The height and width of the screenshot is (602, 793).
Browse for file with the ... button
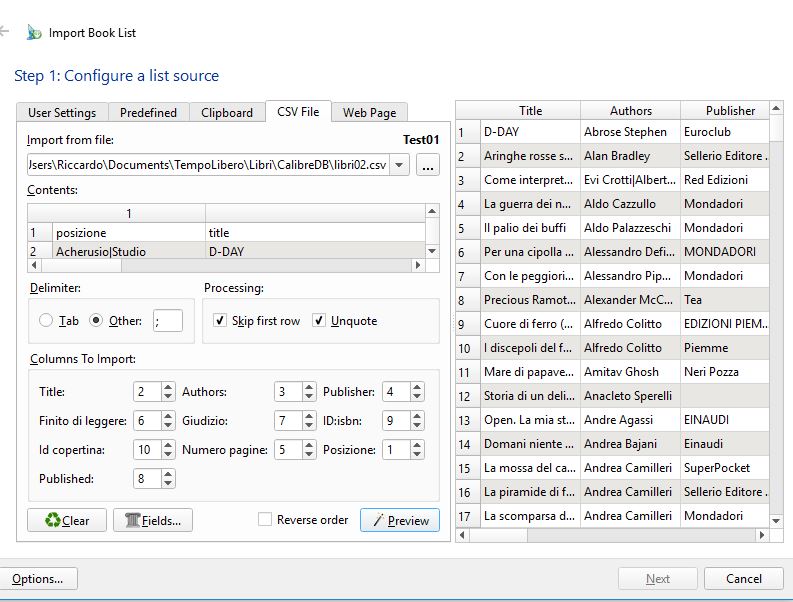point(428,165)
